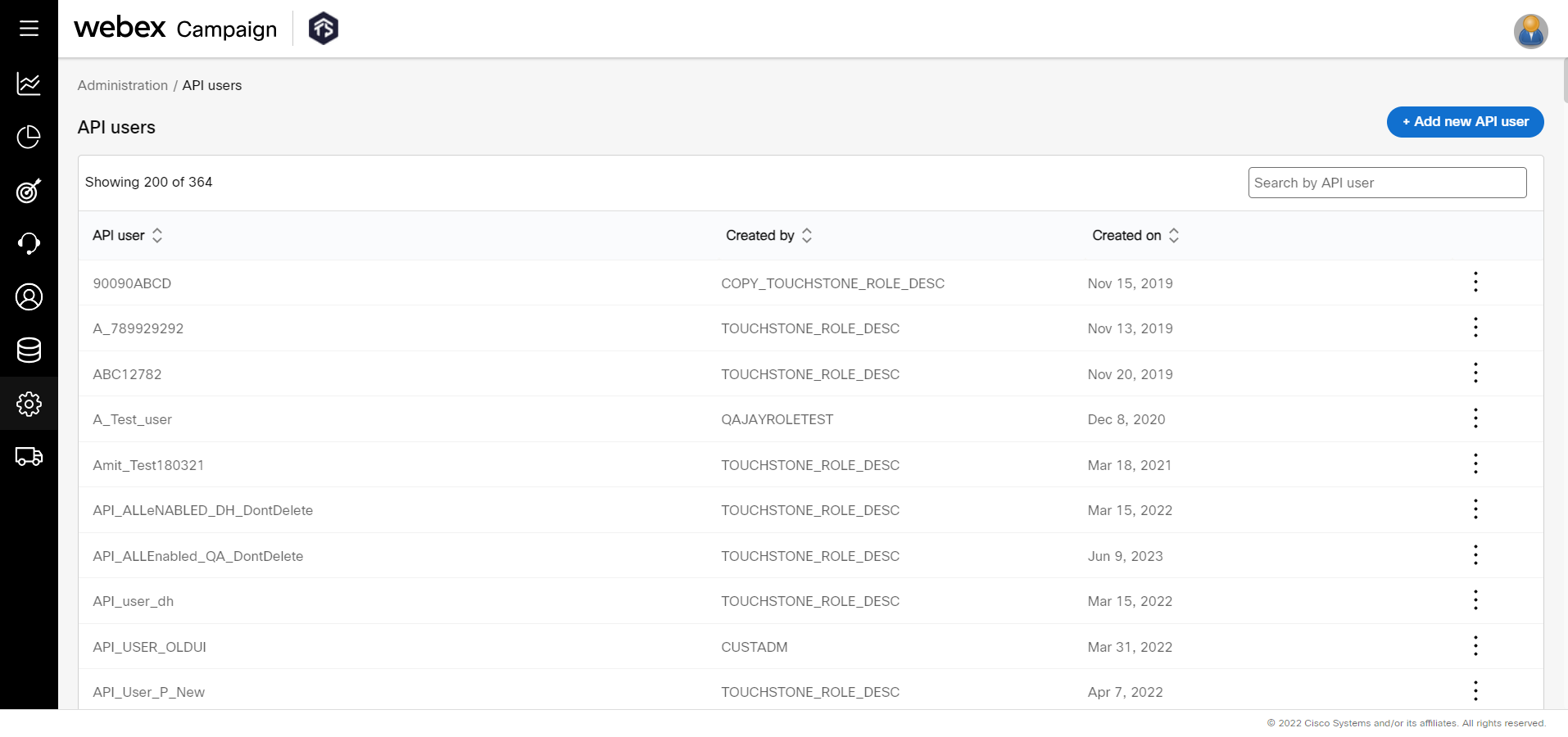Click the Mar 31, 2022 date cell
The width and height of the screenshot is (1568, 737).
pyautogui.click(x=1130, y=647)
